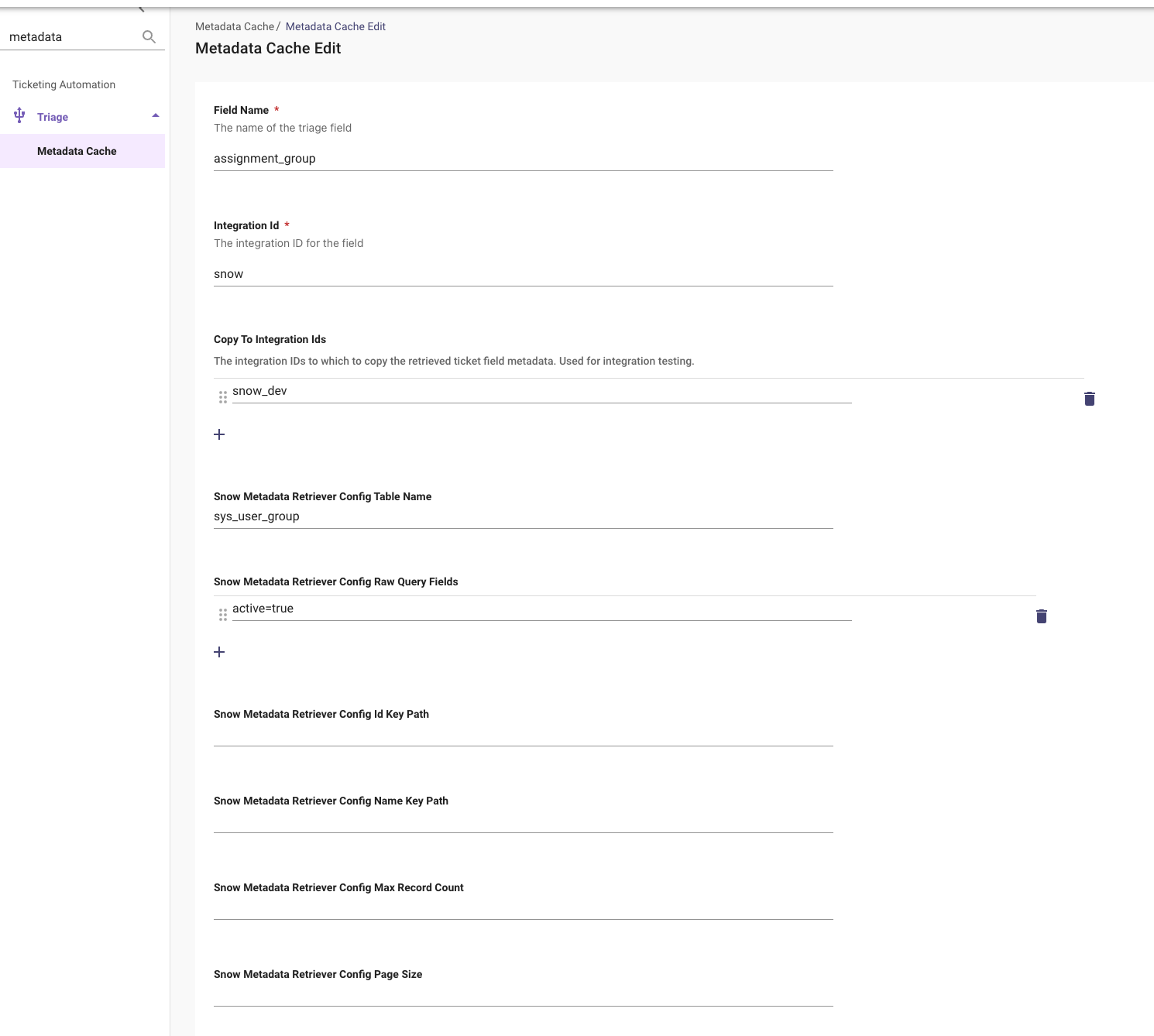Viewport: 1154px width, 1036px height.
Task: Click the drag handle beside active=true
Action: pos(223,615)
